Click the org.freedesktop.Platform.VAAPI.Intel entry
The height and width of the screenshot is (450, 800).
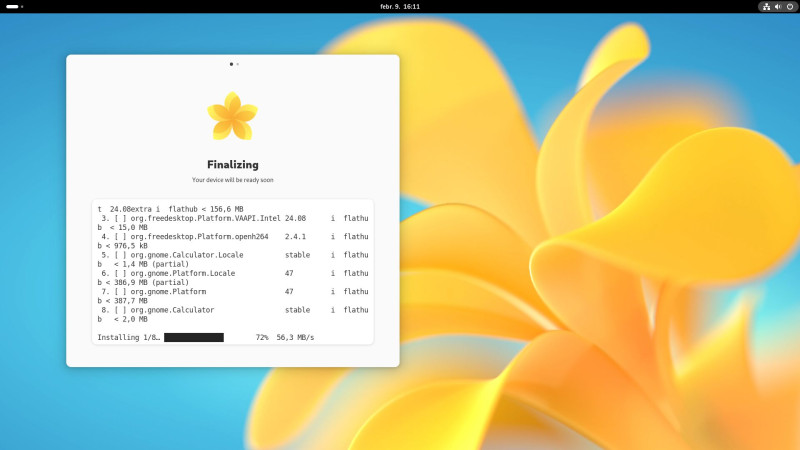point(206,218)
